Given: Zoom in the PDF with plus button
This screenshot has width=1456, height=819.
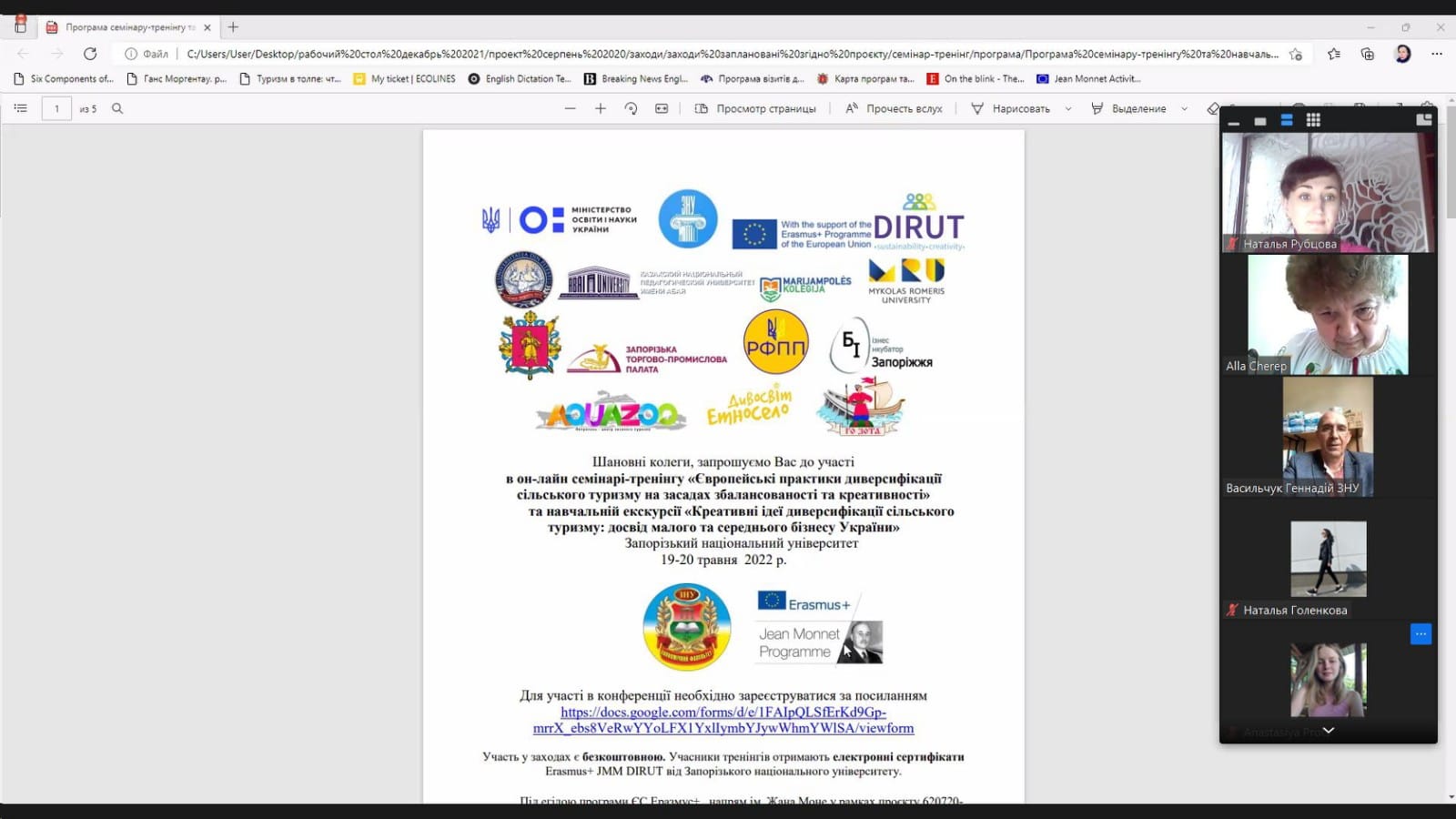Looking at the screenshot, I should pyautogui.click(x=601, y=108).
